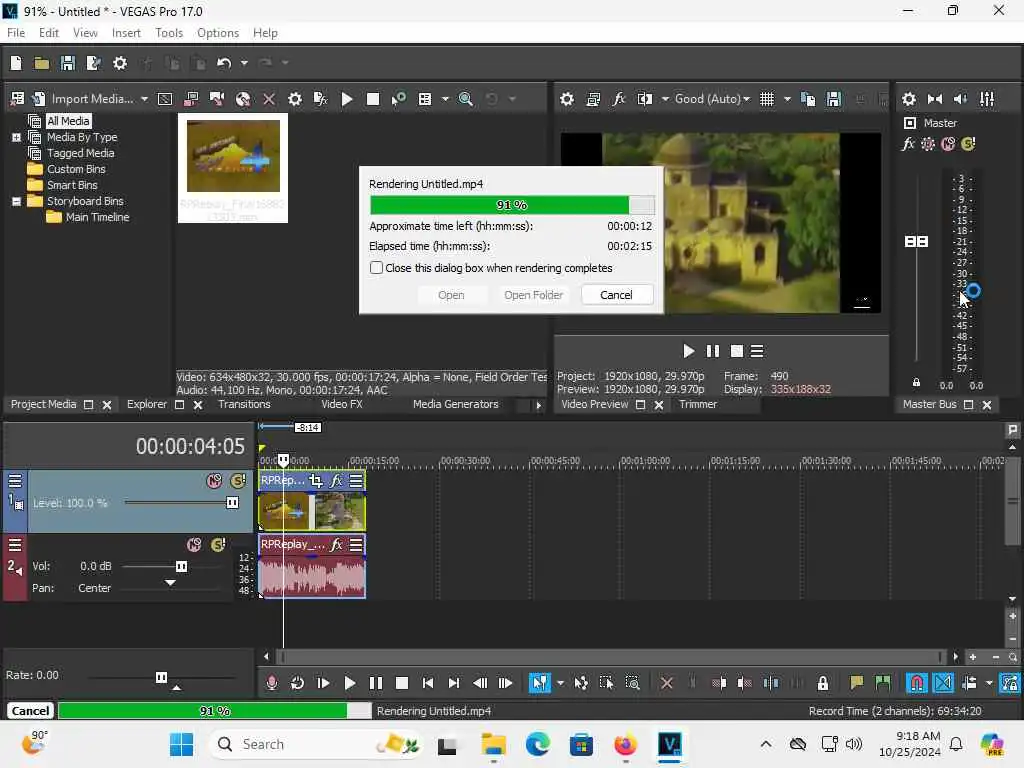Image resolution: width=1024 pixels, height=768 pixels.
Task: Copy snapshot to clipboard icon in preview
Action: click(808, 99)
